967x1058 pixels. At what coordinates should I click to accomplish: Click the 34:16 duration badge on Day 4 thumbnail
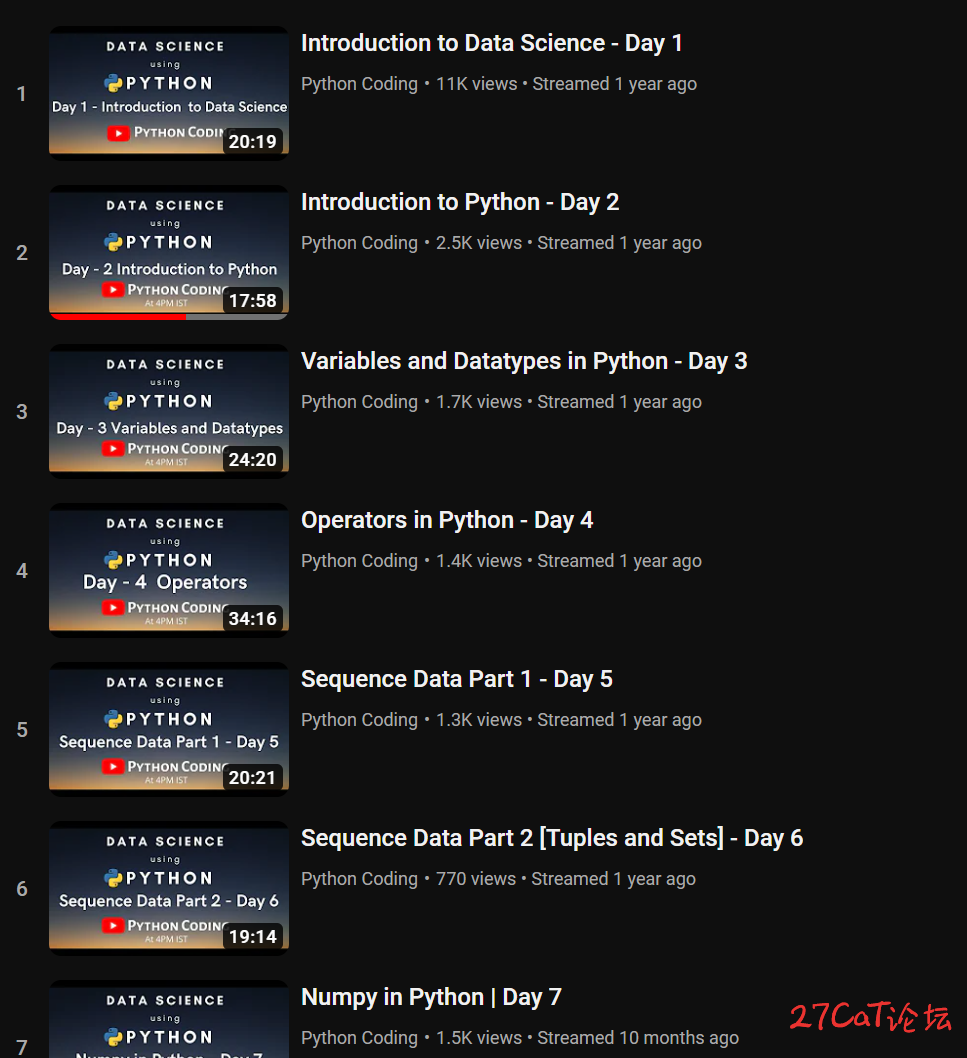pyautogui.click(x=252, y=618)
